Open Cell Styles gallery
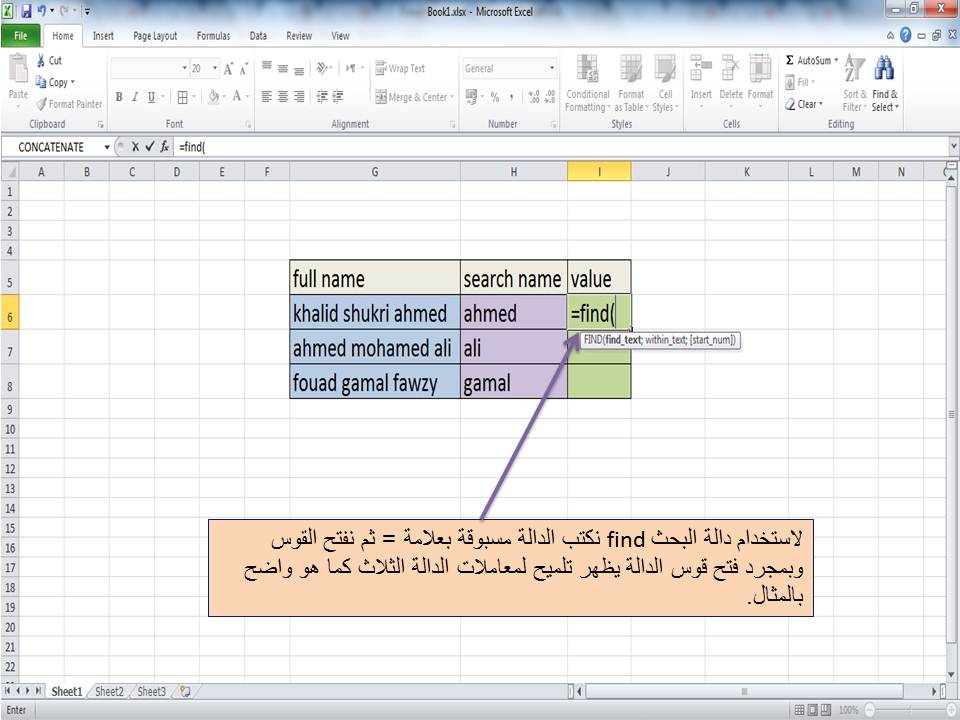 (x=665, y=83)
